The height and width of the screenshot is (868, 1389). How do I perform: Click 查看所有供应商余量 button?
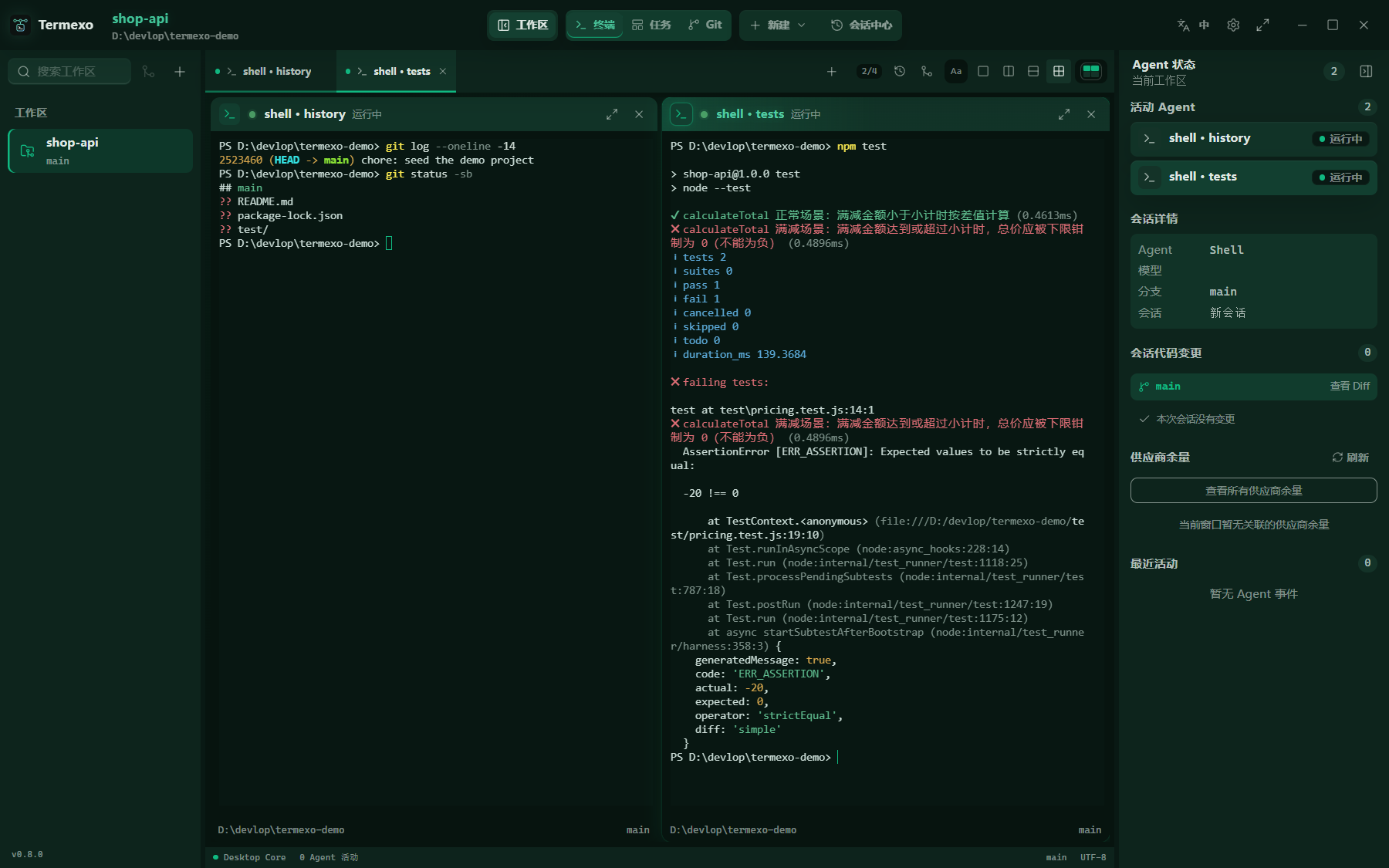point(1253,491)
